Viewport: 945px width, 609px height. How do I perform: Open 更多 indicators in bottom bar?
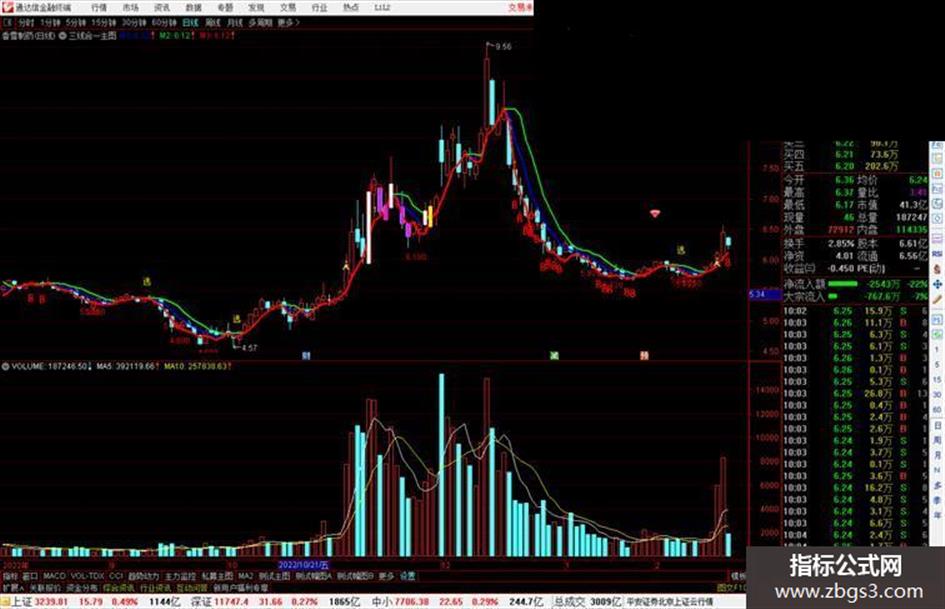coord(386,576)
